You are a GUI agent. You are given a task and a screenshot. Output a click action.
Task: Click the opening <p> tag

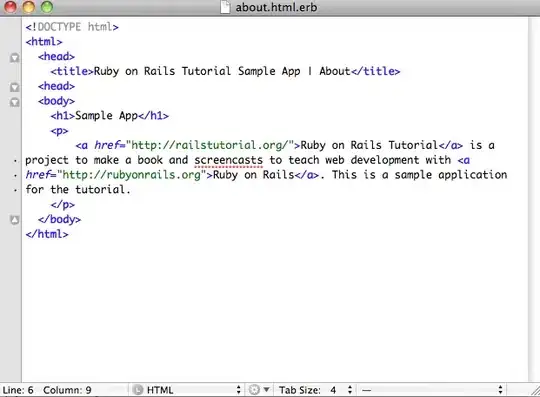tap(59, 131)
